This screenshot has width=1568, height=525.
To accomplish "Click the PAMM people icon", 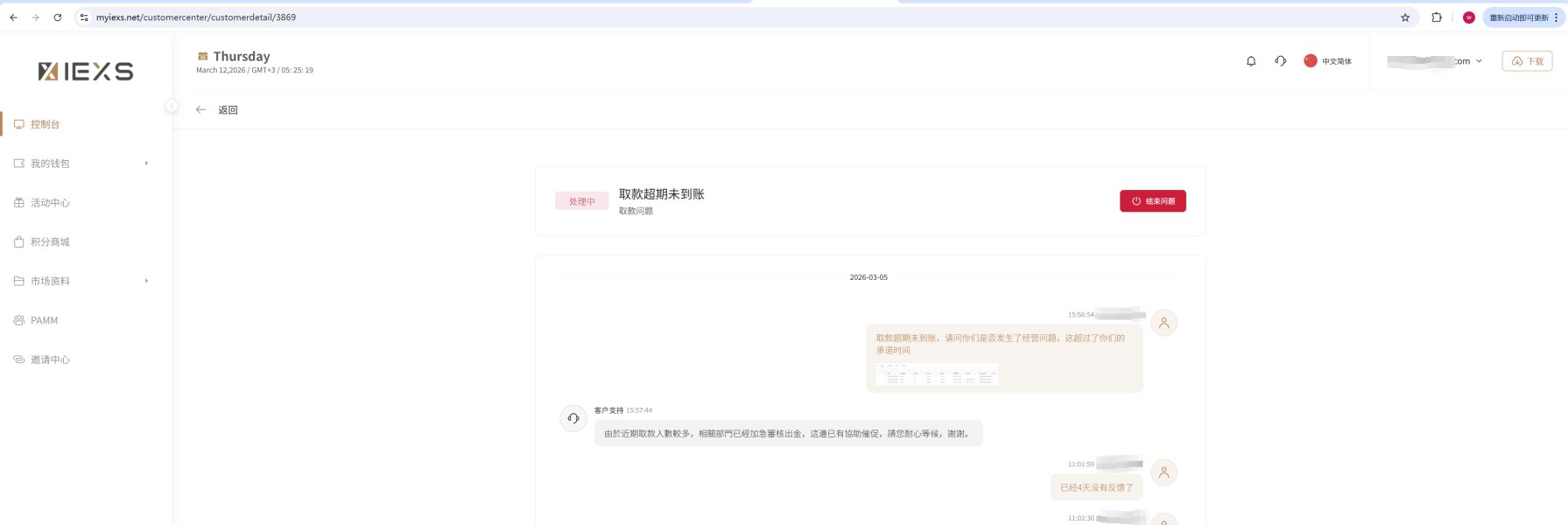I will tap(19, 320).
